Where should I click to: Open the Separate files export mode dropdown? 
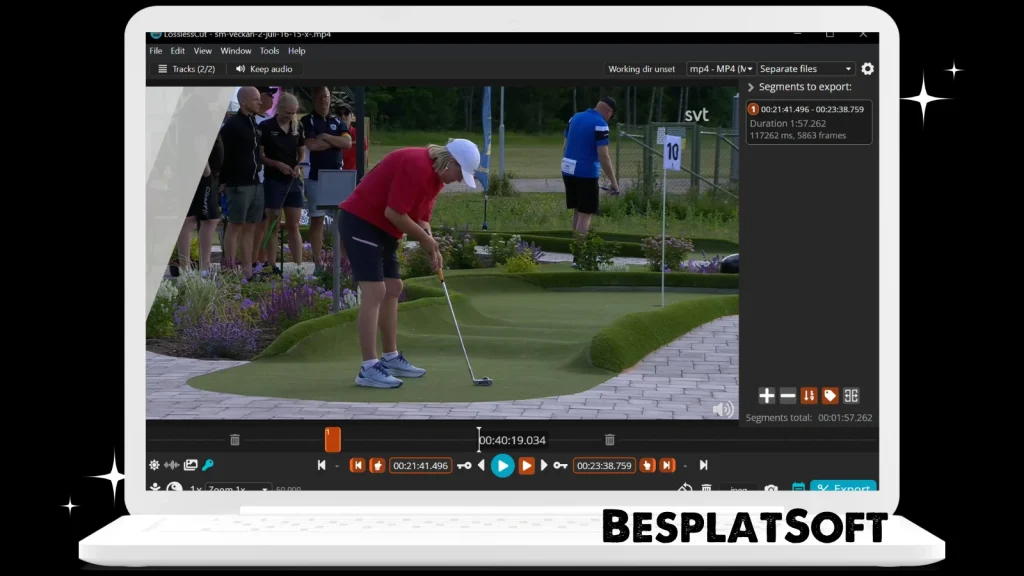805,69
